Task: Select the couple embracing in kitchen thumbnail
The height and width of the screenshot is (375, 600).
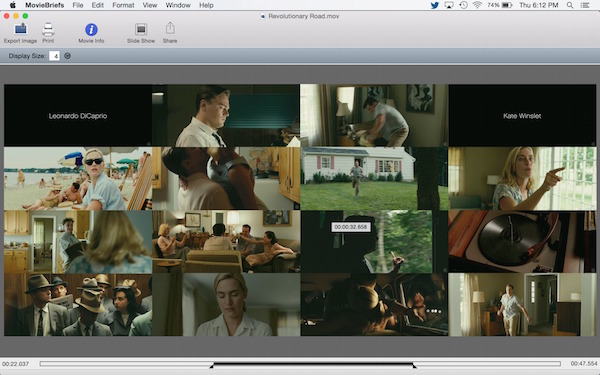Action: coord(226,179)
